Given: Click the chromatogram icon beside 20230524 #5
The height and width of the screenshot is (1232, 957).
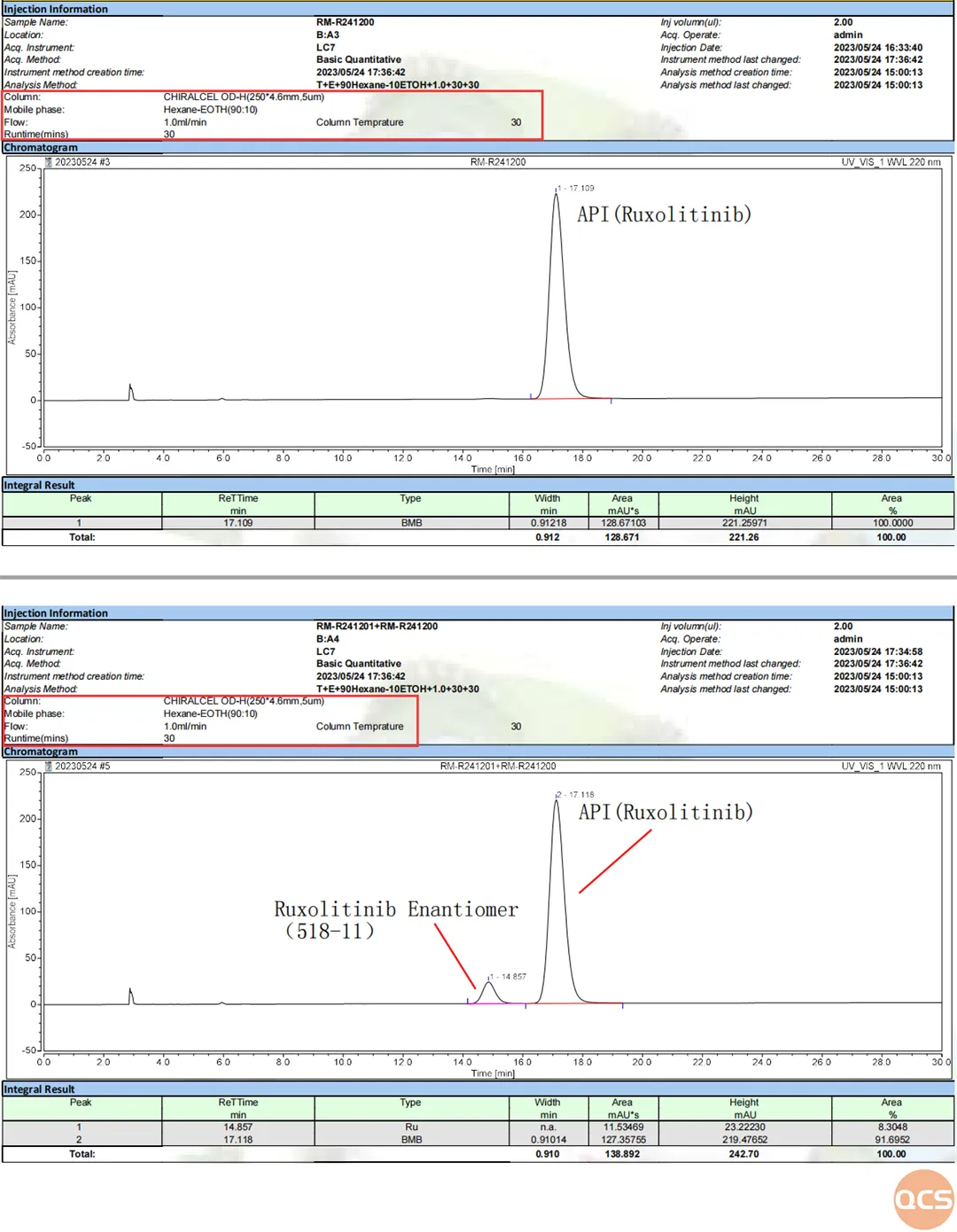Looking at the screenshot, I should 49,766.
